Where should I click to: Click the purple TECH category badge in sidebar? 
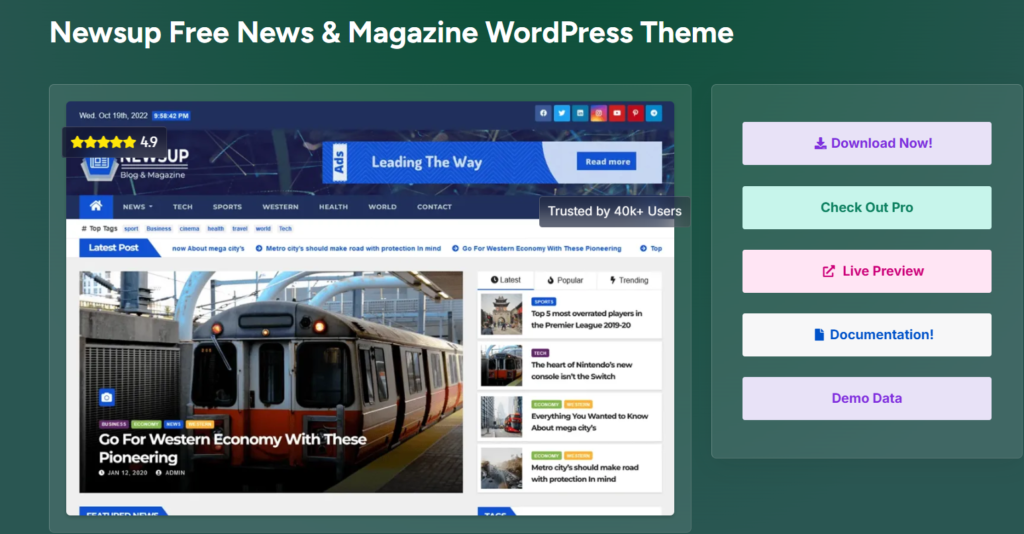tap(540, 353)
